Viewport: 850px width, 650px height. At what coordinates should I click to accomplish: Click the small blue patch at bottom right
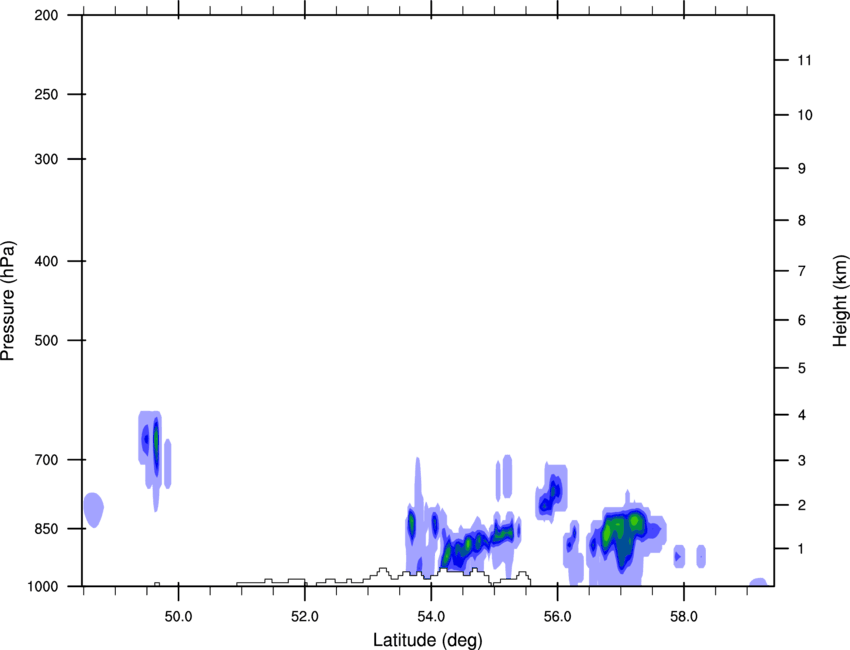pos(758,583)
